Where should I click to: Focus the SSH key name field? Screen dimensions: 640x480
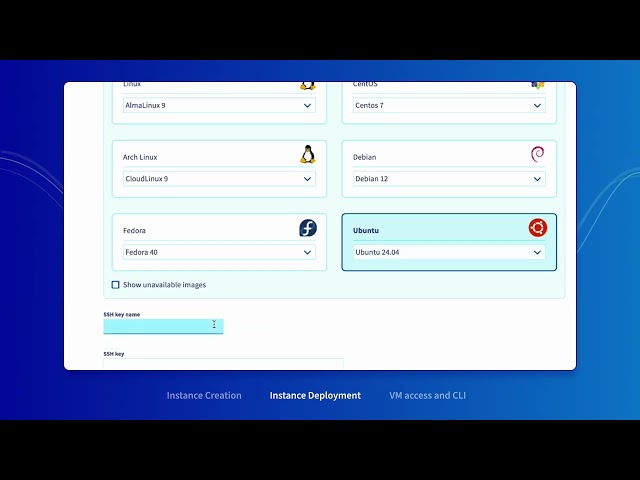click(x=163, y=326)
